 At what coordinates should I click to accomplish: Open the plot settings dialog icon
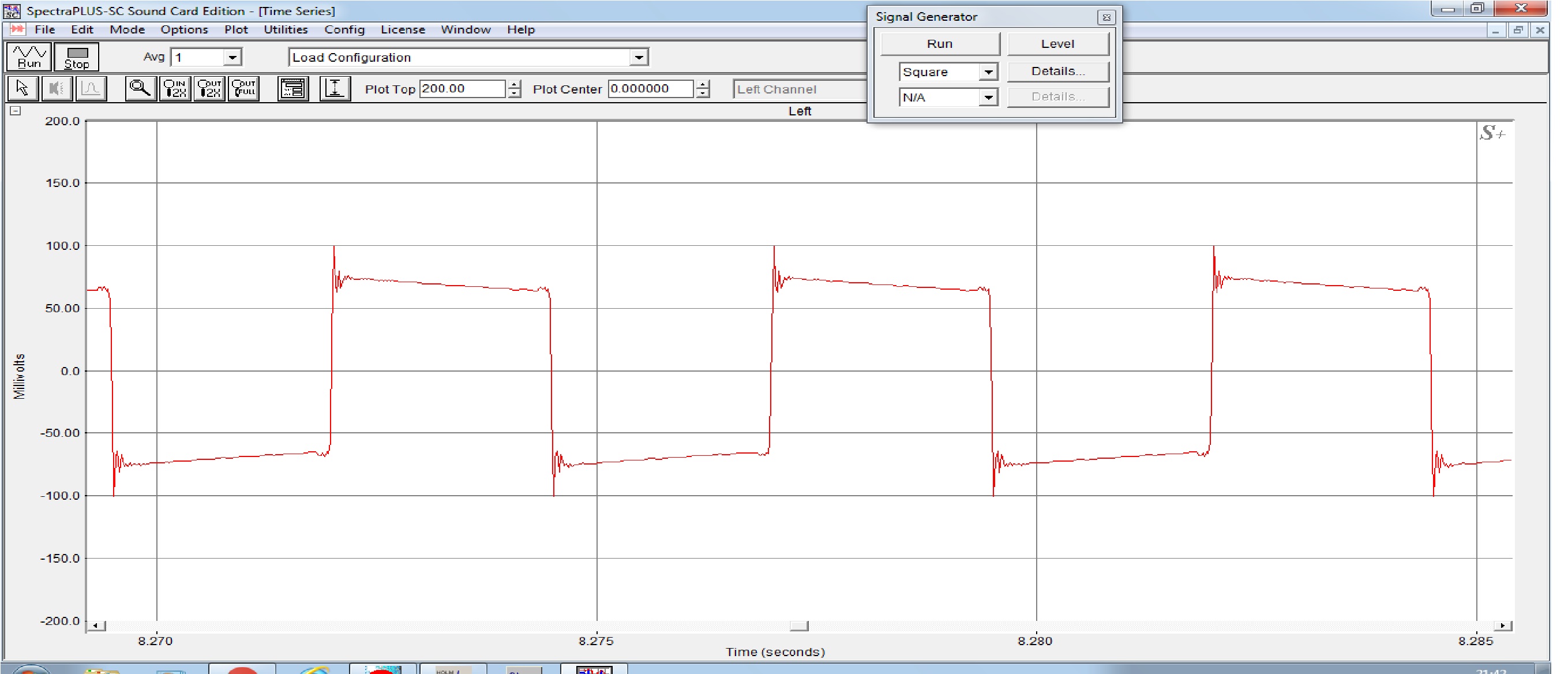pos(293,89)
